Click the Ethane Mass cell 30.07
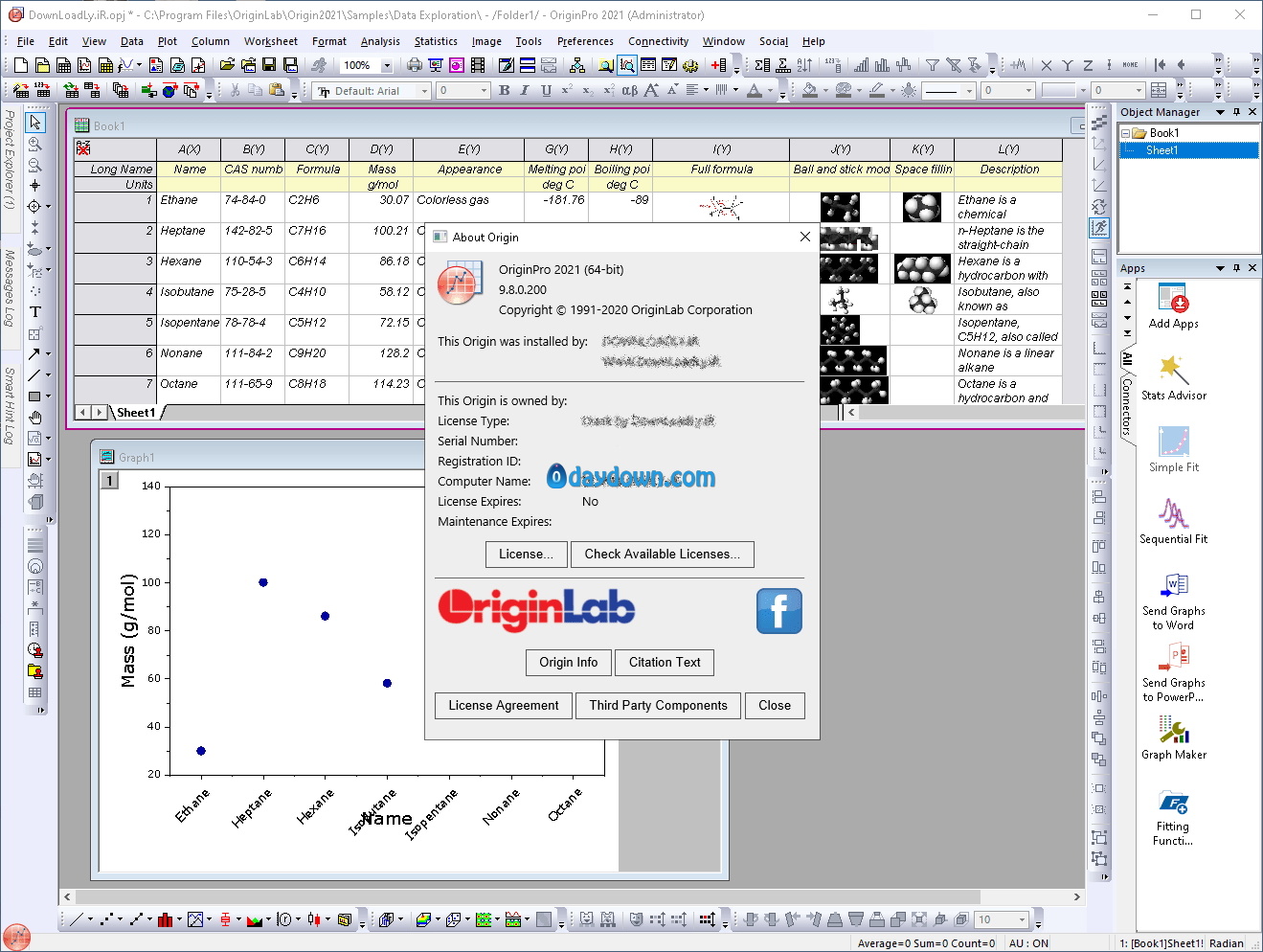 pyautogui.click(x=381, y=207)
